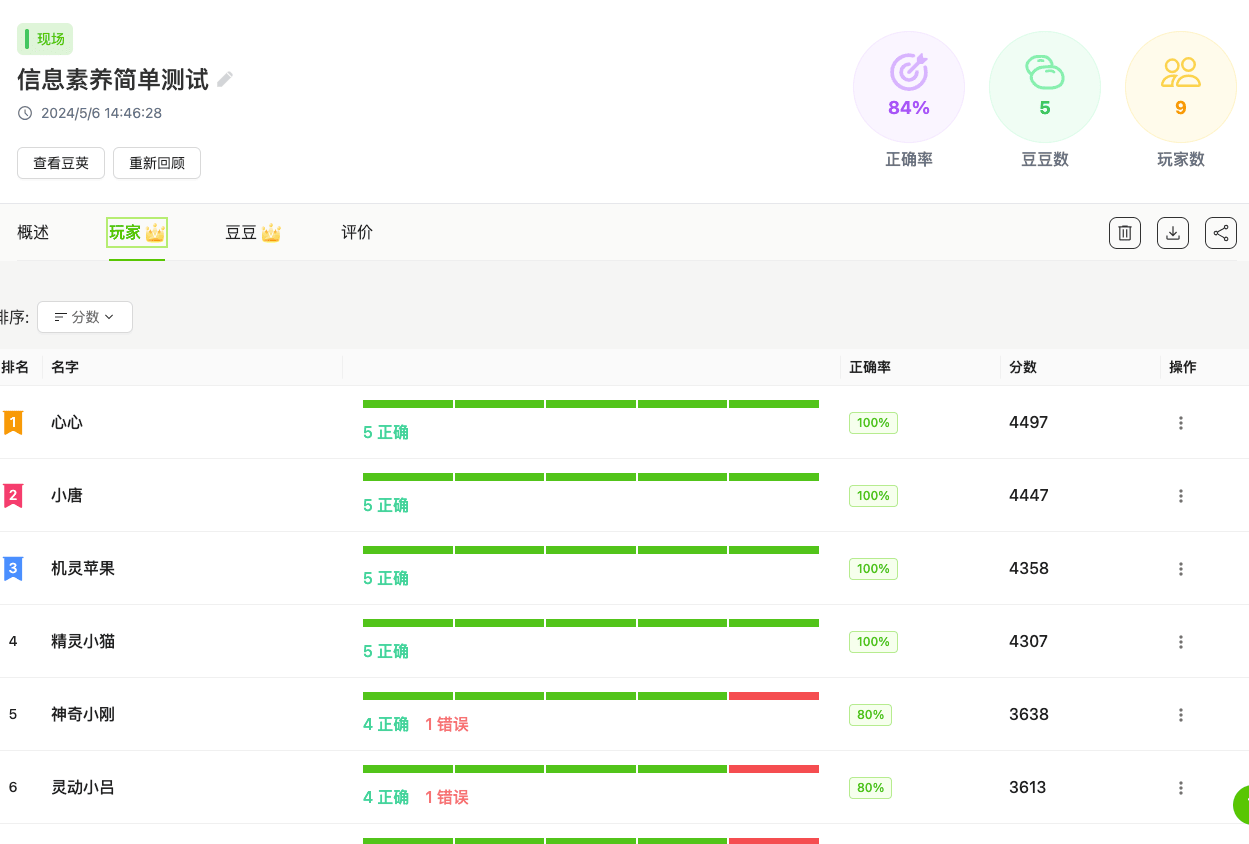
Task: Click the 1 错误 label for 神奇小刚
Action: tap(447, 725)
